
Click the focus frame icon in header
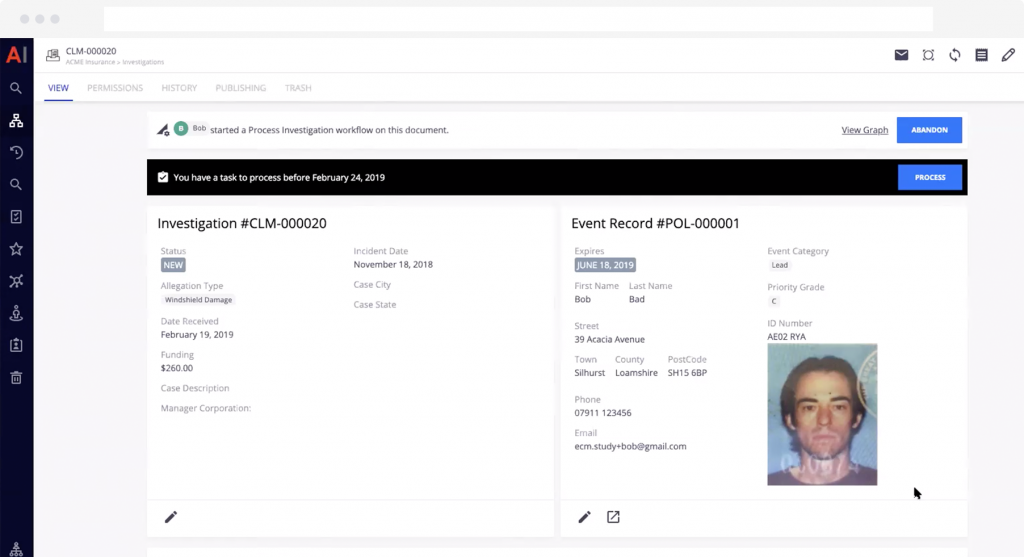[x=928, y=55]
